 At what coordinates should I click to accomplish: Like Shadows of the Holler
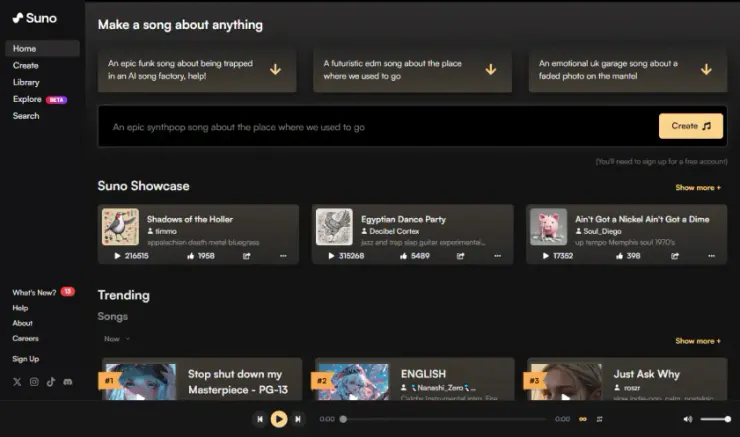pos(191,256)
